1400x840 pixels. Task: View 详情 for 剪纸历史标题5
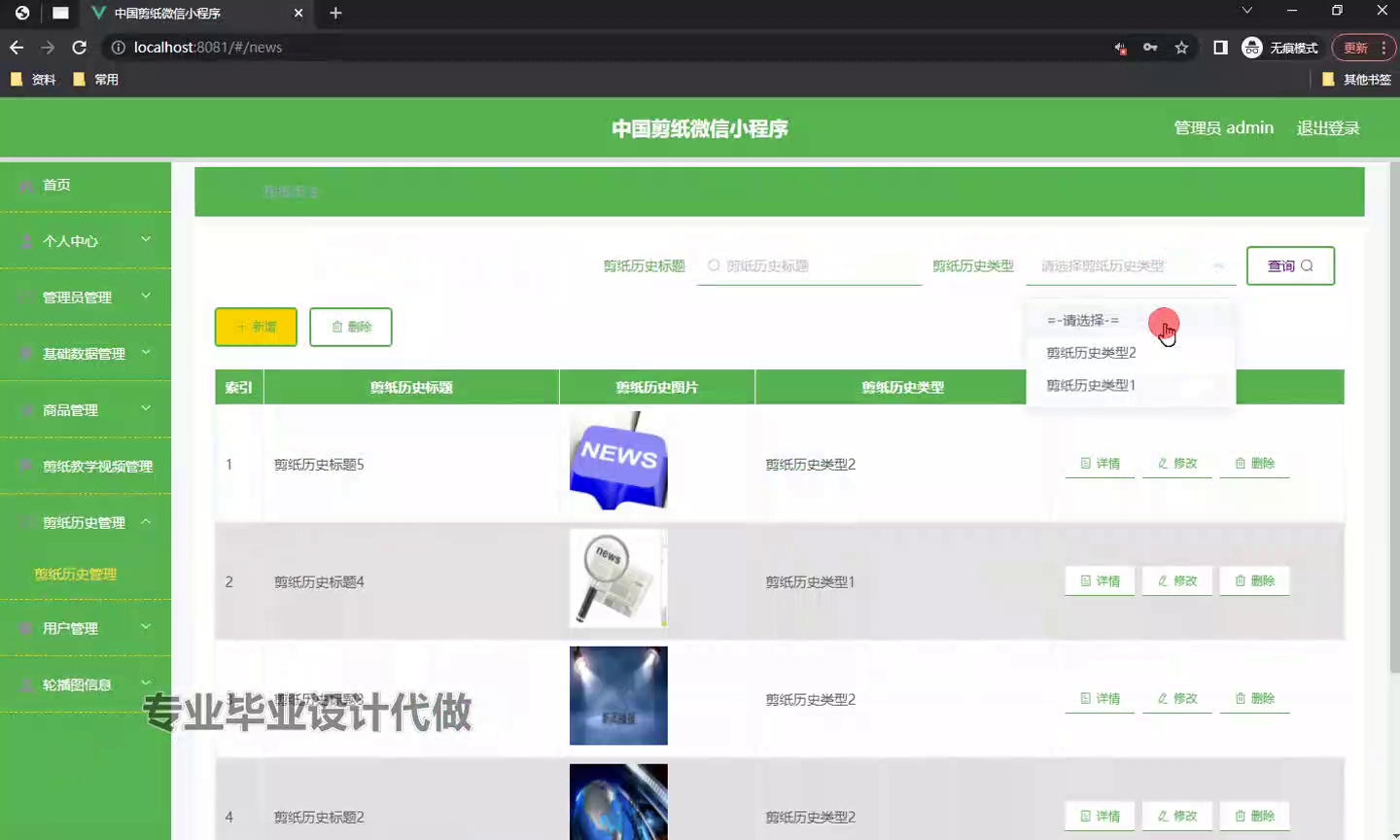tap(1100, 463)
